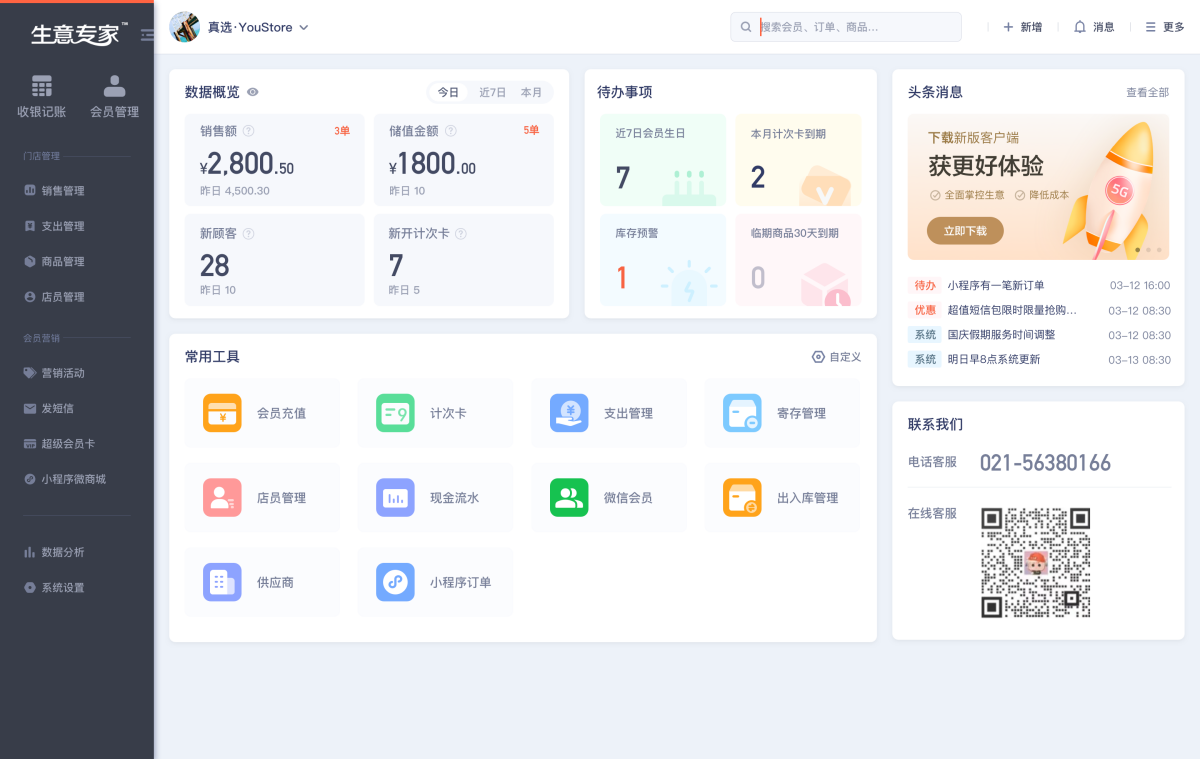Image resolution: width=1200 pixels, height=759 pixels.
Task: Open the 小程序订单 tool icon
Action: pyautogui.click(x=395, y=582)
